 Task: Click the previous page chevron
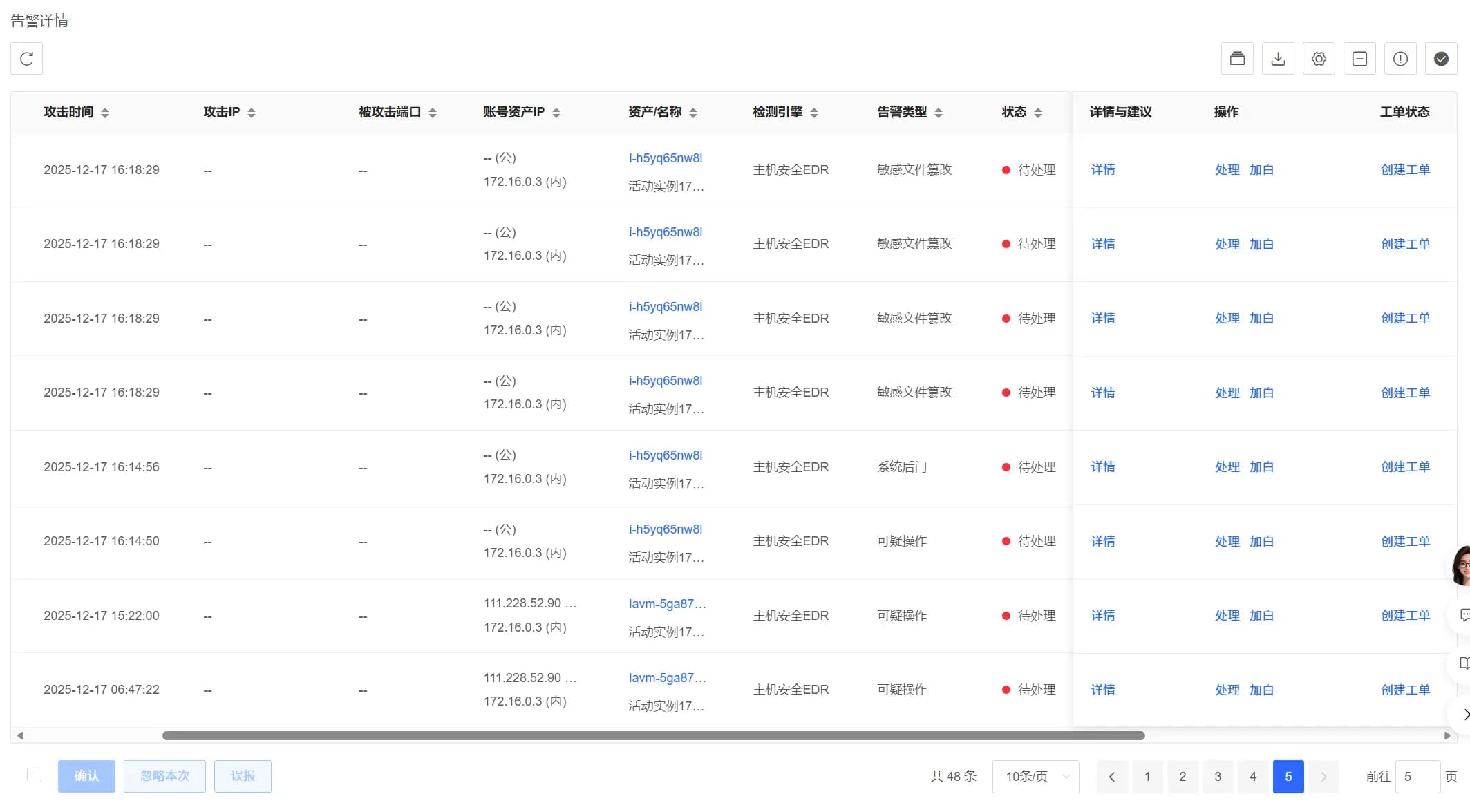point(1112,776)
